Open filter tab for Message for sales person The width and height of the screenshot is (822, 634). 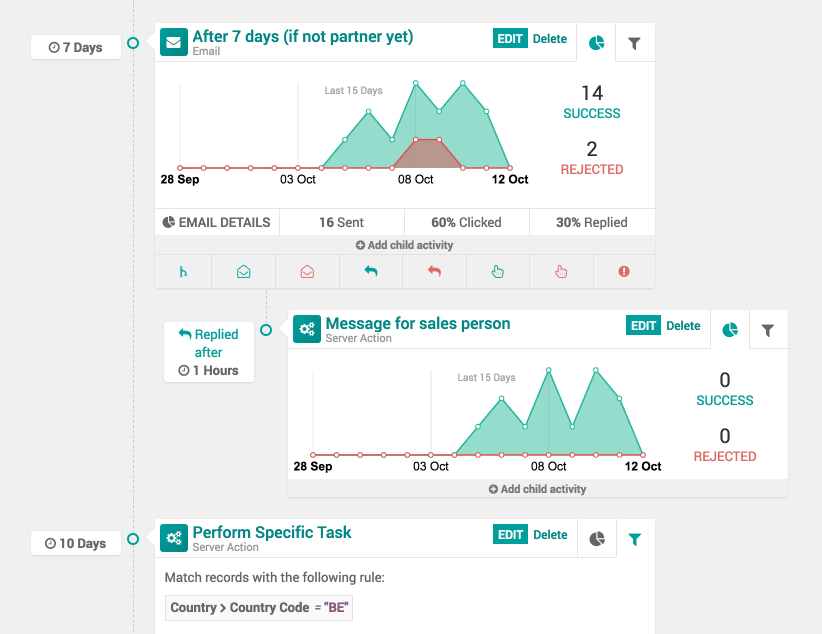point(768,330)
